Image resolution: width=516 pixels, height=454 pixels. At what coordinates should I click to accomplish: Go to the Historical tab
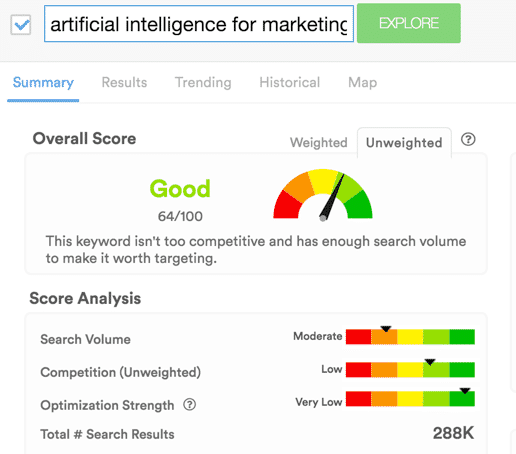[290, 82]
